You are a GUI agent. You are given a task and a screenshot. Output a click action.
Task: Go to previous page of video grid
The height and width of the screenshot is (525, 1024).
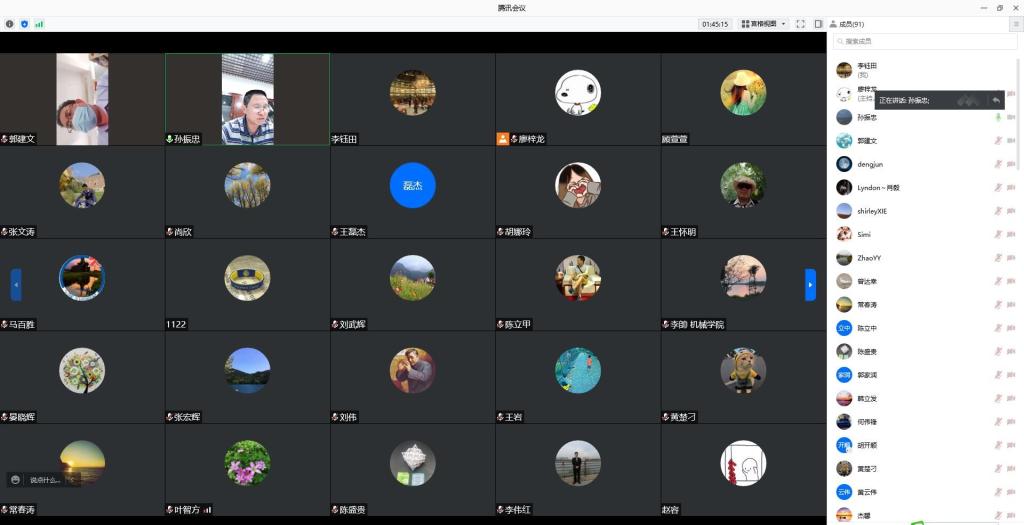coord(16,285)
